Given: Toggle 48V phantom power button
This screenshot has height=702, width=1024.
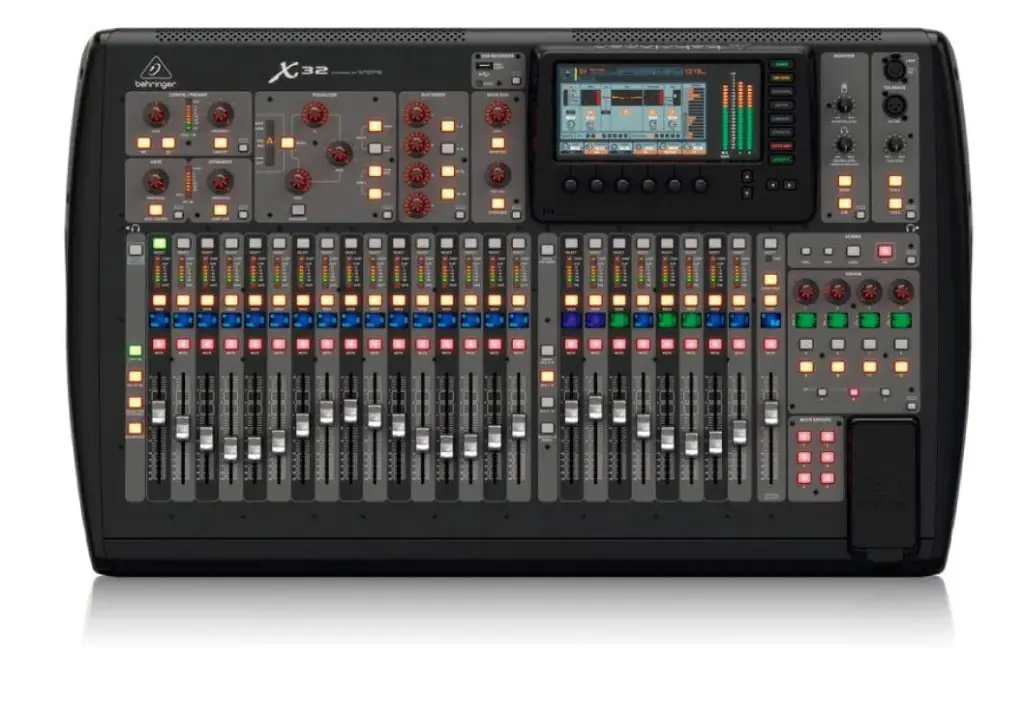Looking at the screenshot, I should coord(144,143).
